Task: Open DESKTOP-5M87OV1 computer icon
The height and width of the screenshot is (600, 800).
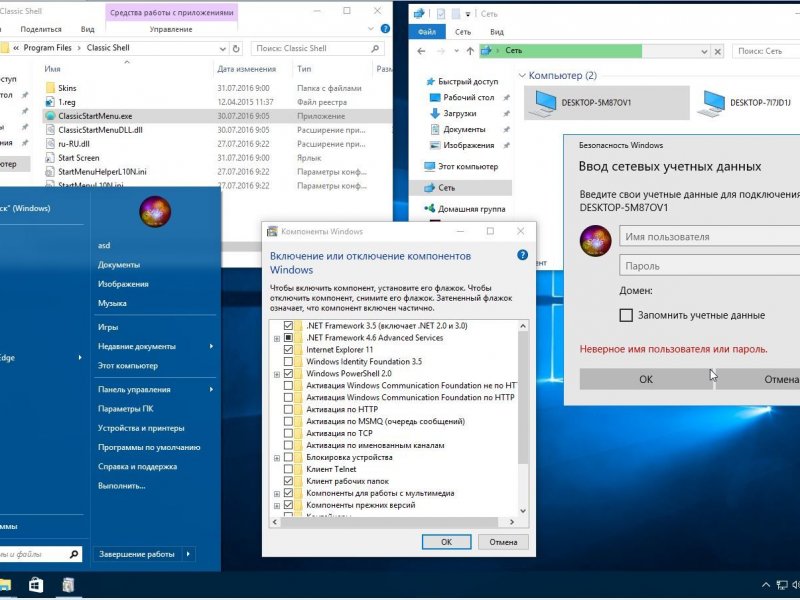Action: point(543,103)
